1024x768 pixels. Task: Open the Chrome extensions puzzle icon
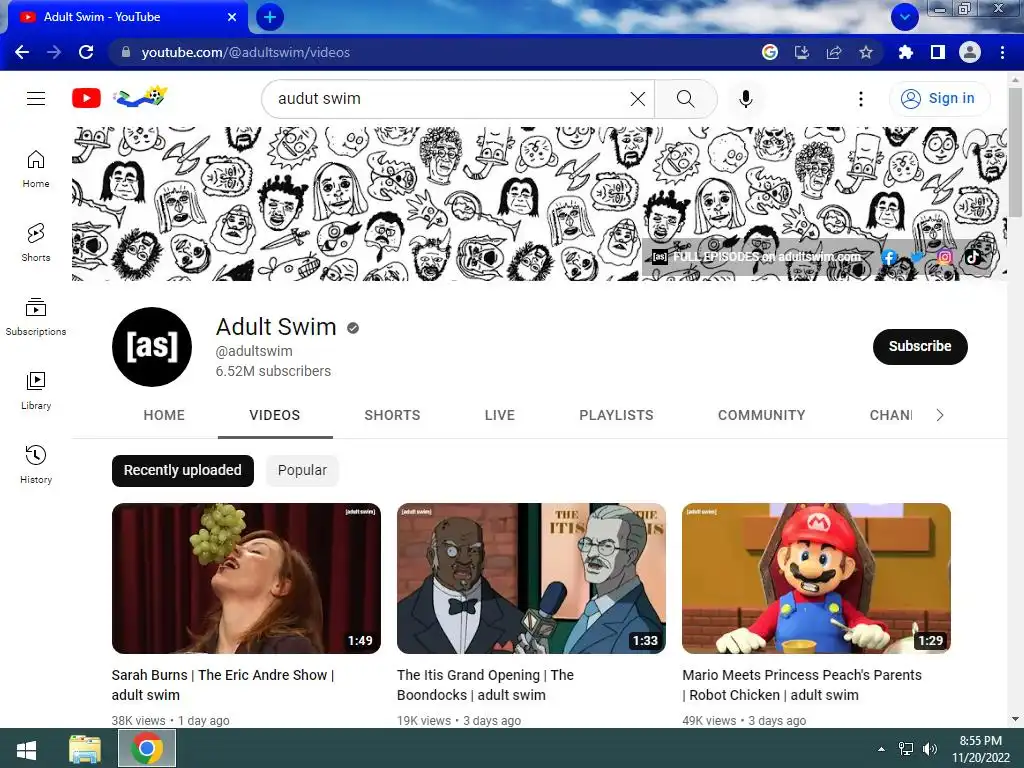click(x=905, y=52)
